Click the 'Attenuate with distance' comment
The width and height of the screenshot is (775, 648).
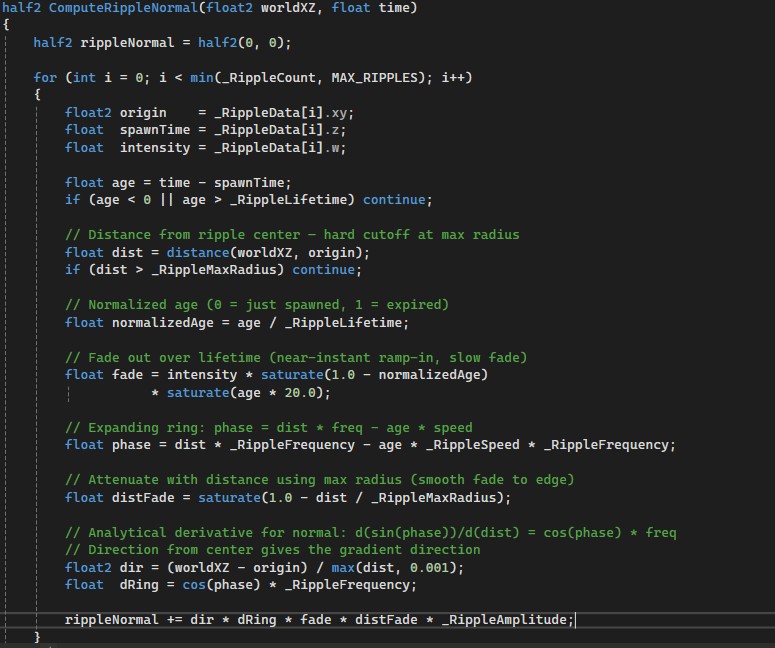point(320,480)
